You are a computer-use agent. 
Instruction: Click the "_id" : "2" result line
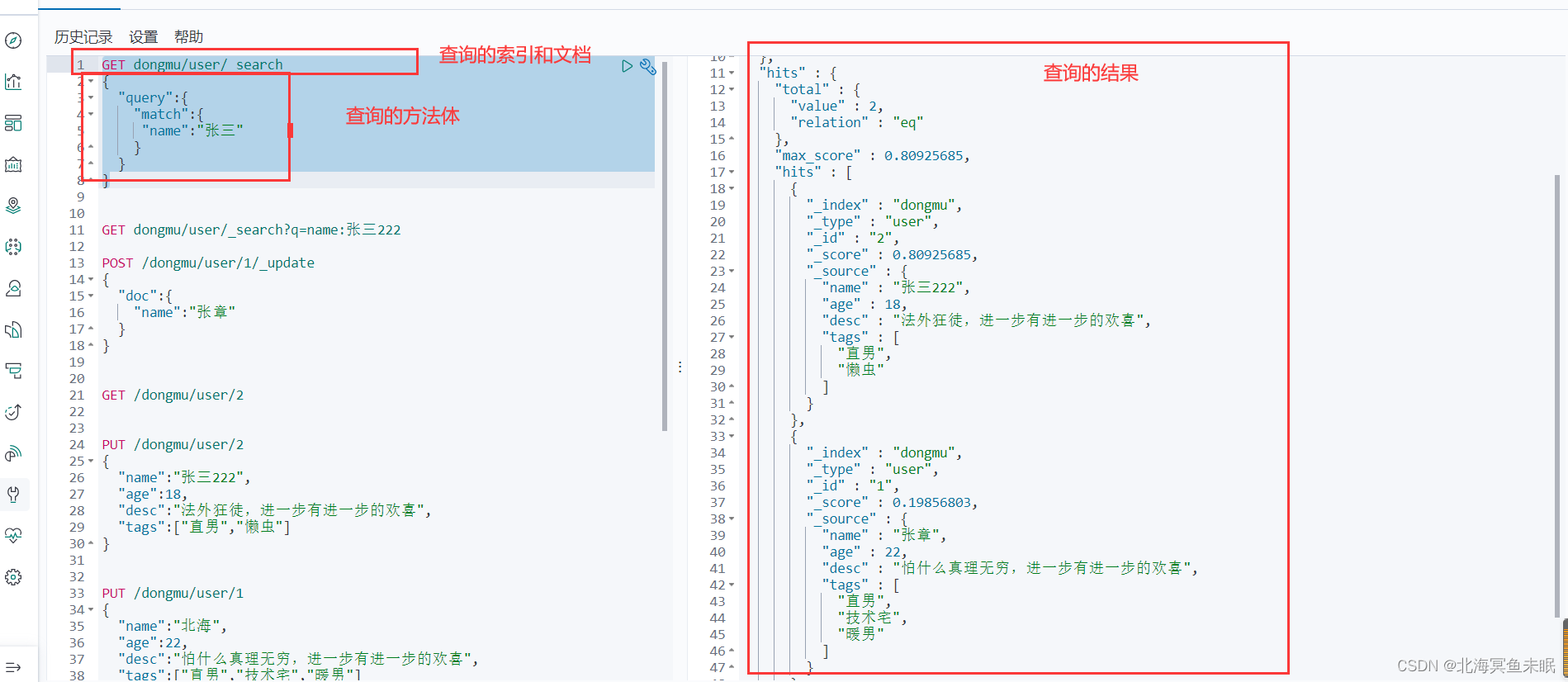click(x=852, y=238)
